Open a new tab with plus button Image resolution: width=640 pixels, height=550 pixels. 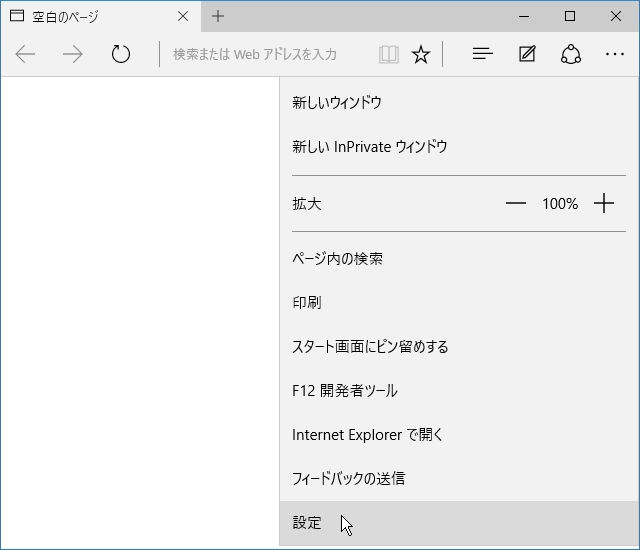click(218, 16)
